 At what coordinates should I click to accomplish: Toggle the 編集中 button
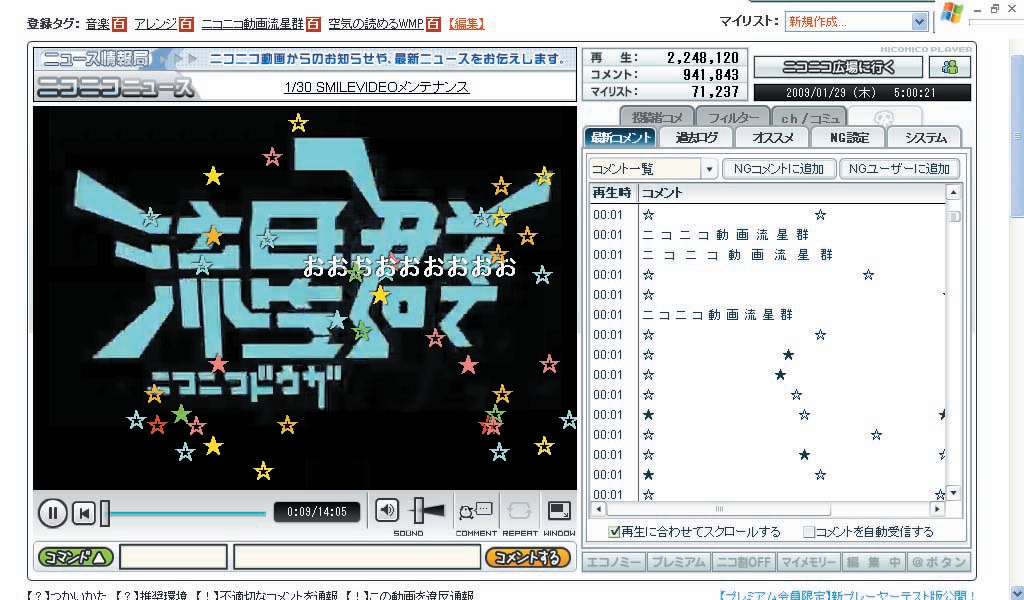[873, 561]
